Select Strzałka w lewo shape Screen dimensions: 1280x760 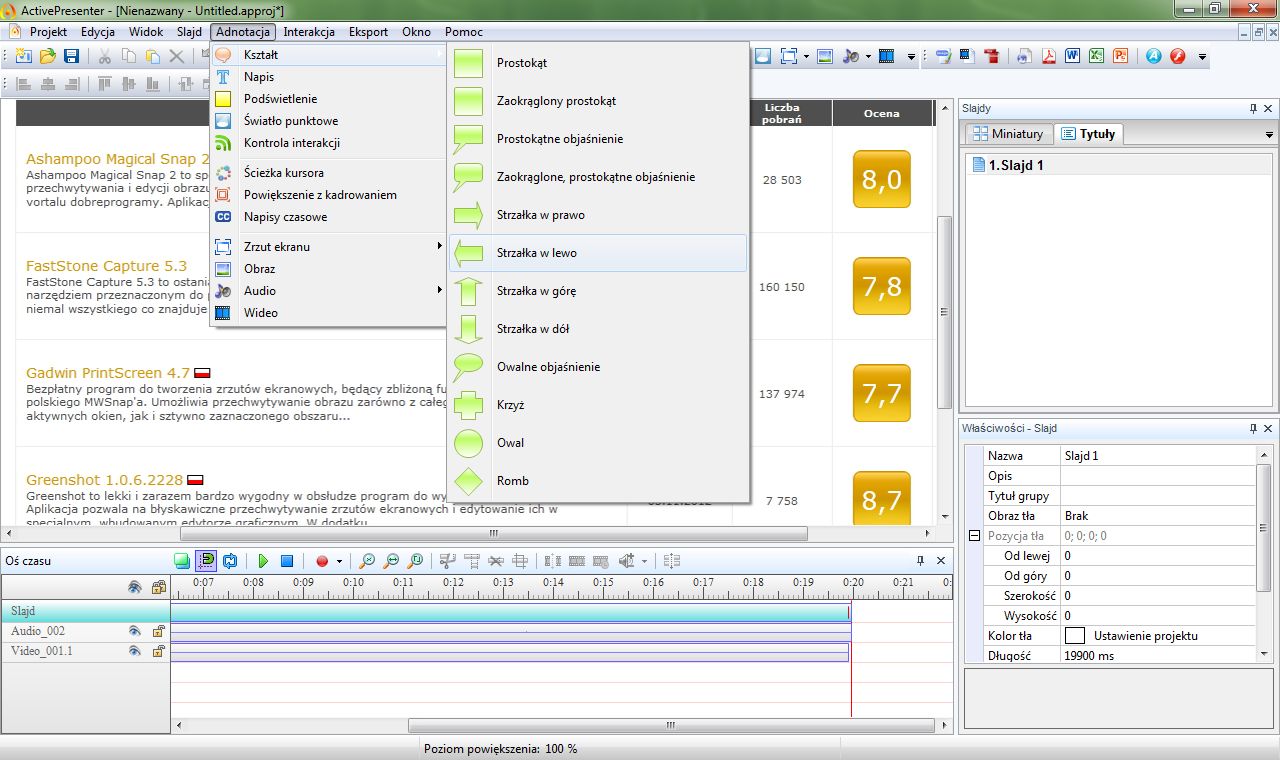pyautogui.click(x=598, y=253)
